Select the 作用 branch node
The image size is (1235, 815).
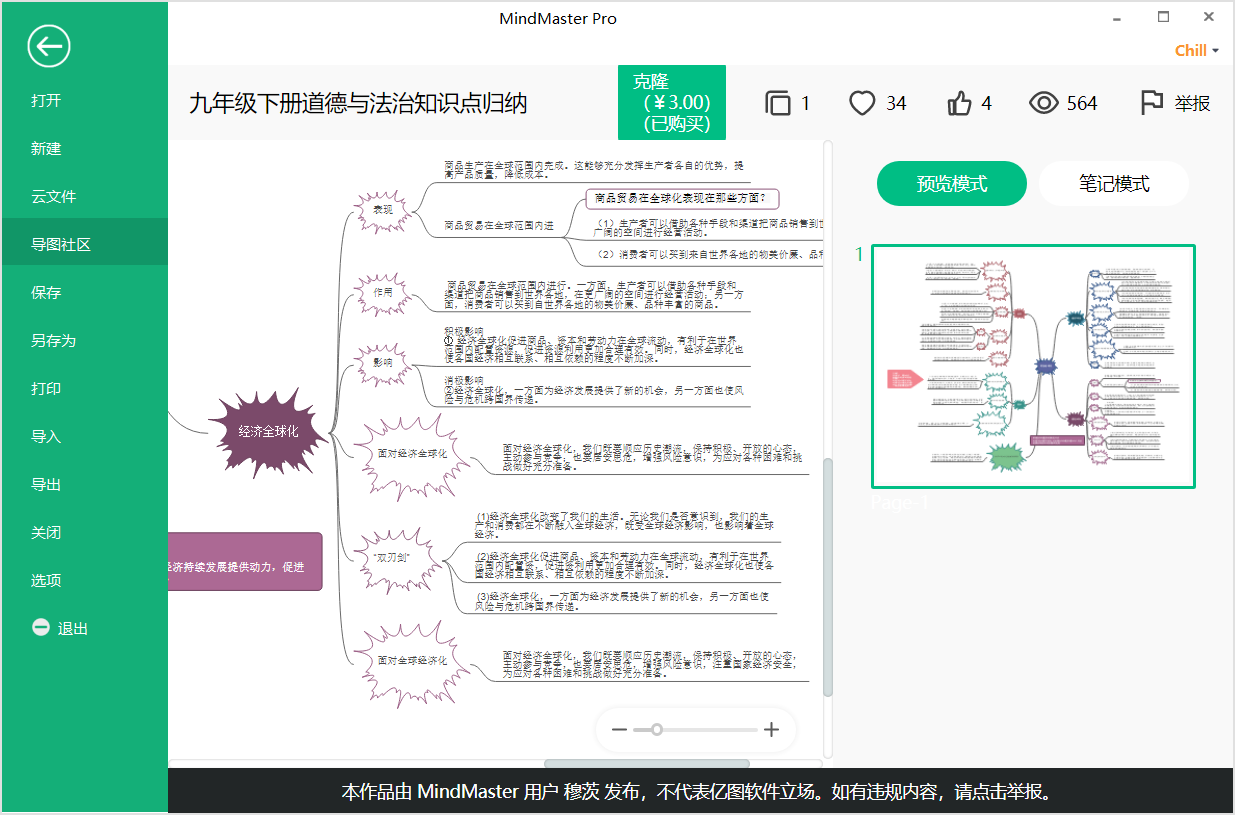point(382,293)
